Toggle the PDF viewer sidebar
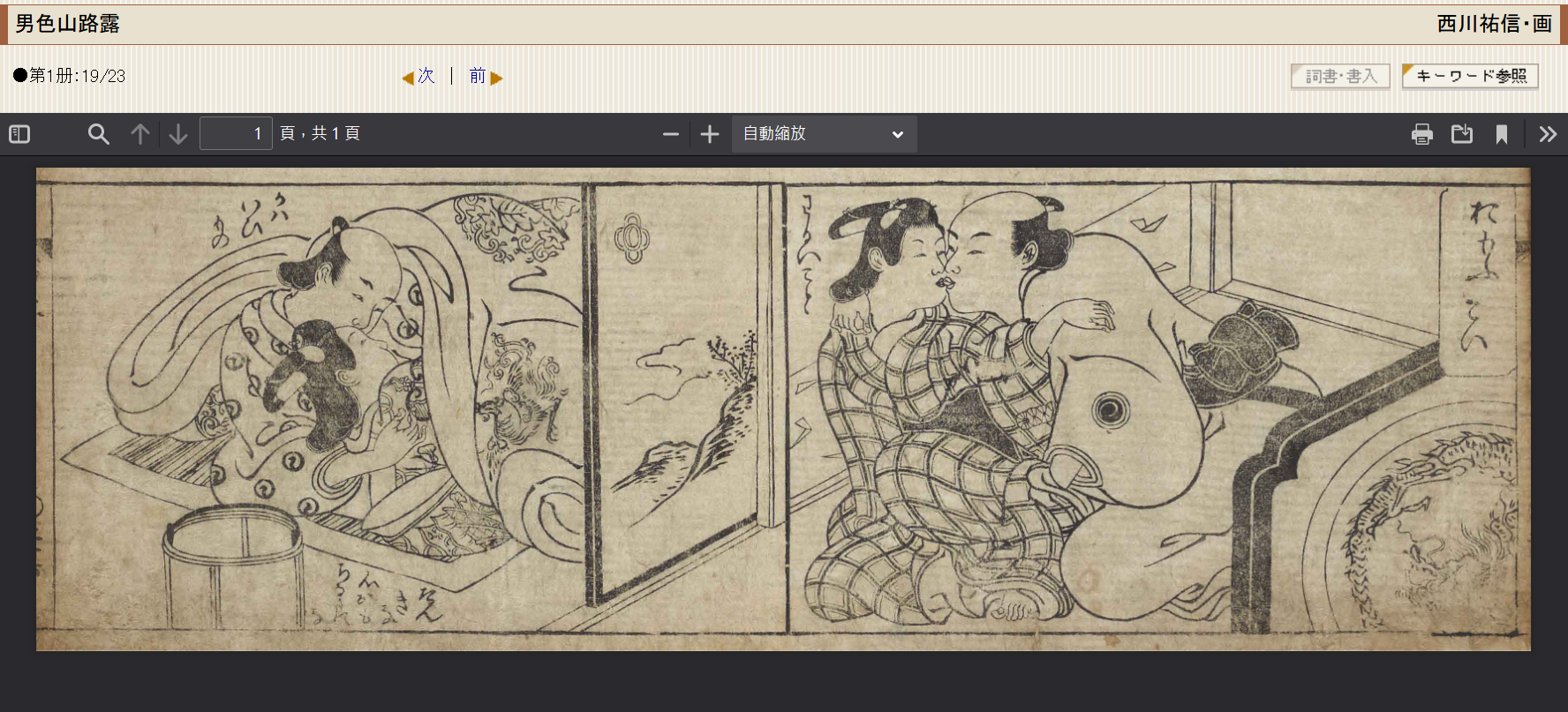Screen dimensions: 1568x712 click(19, 134)
